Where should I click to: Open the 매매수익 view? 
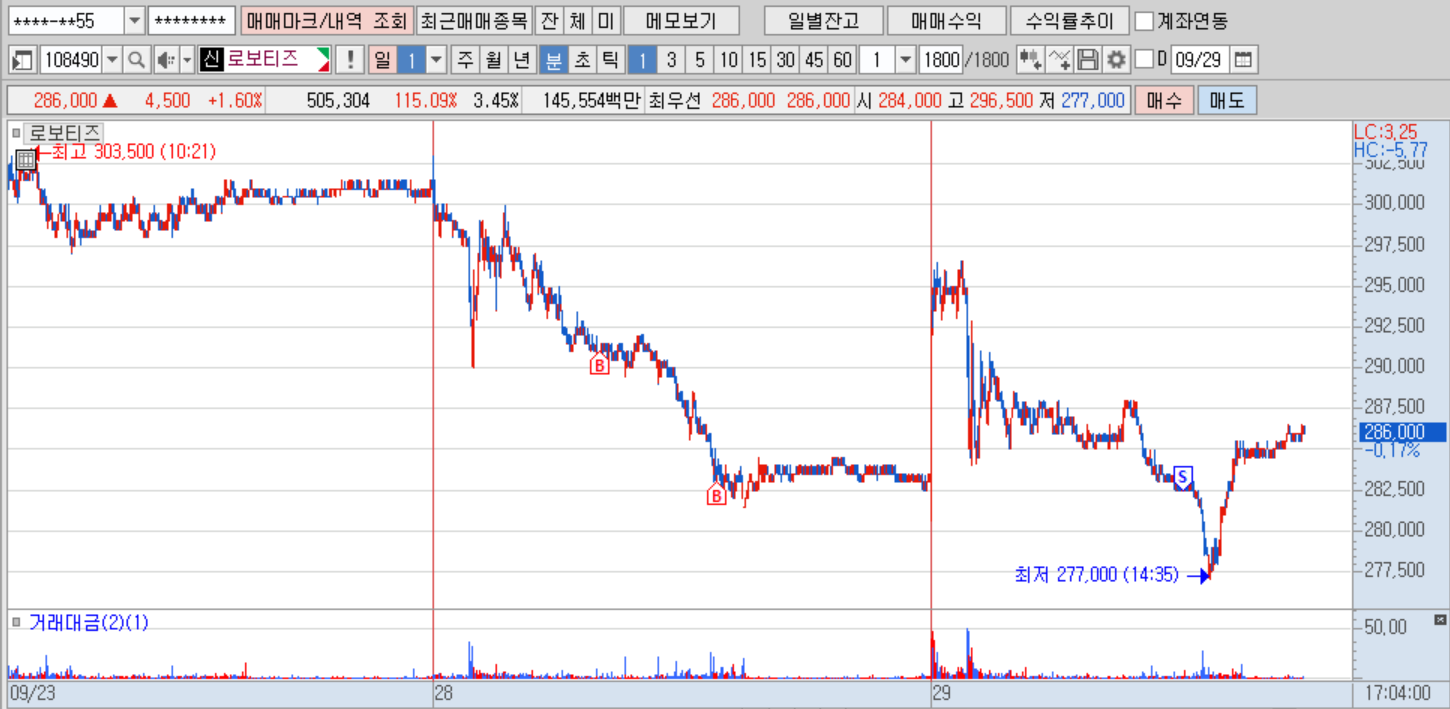[946, 20]
